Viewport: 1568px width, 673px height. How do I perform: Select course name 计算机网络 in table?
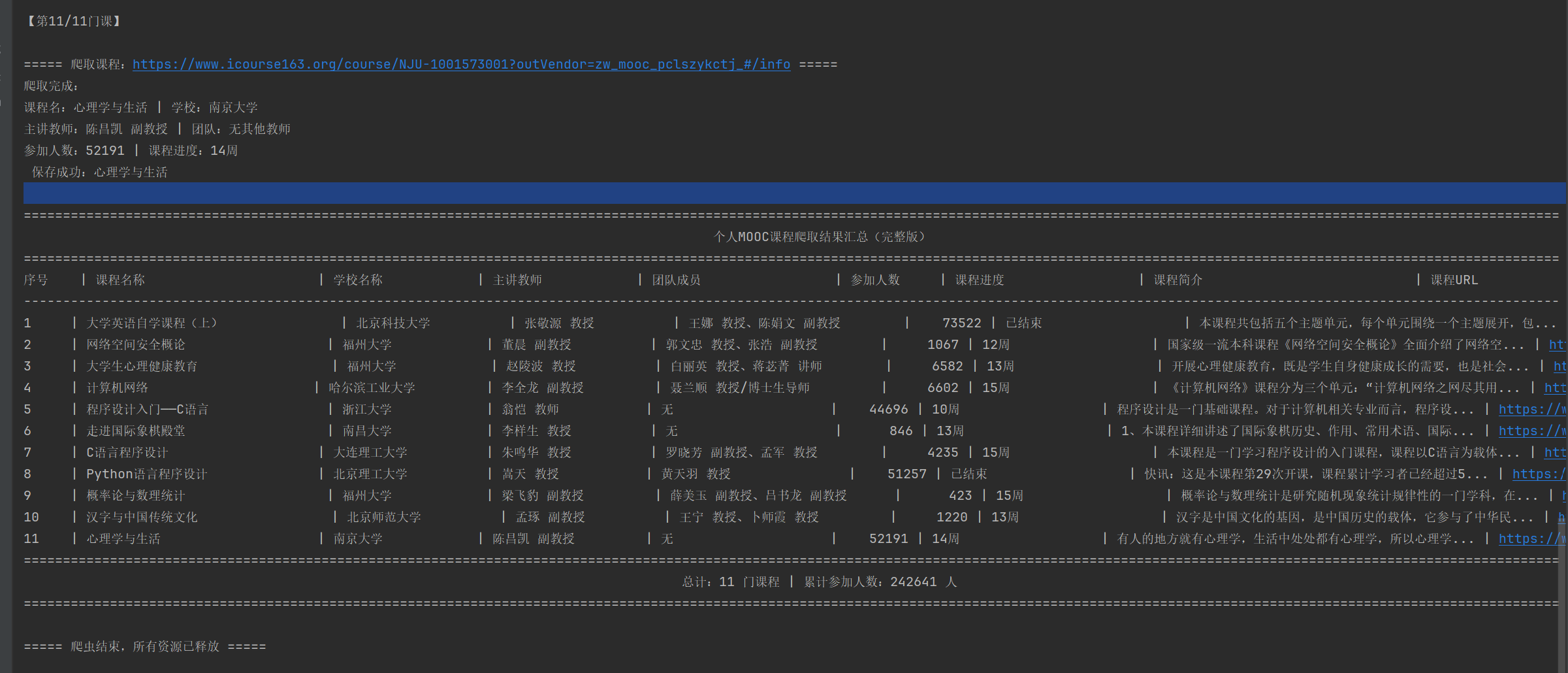(x=118, y=387)
